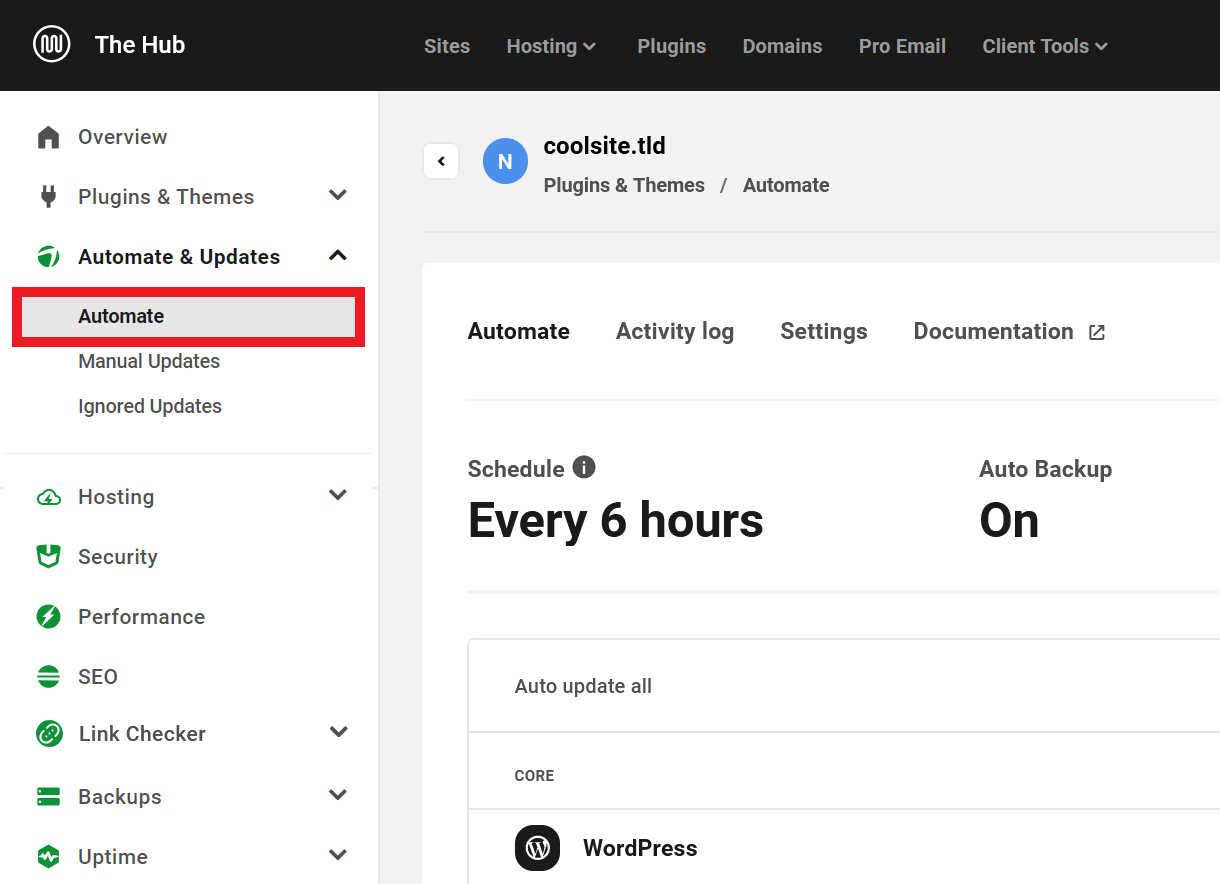This screenshot has height=884, width=1220.
Task: Click the 'Every 6 hours' schedule value
Action: (616, 521)
